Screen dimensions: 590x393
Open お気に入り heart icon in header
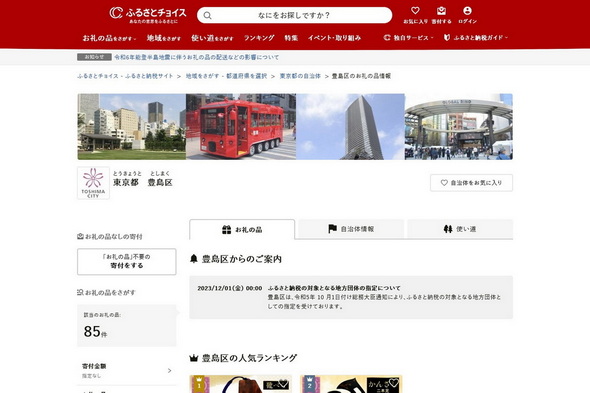(x=415, y=15)
